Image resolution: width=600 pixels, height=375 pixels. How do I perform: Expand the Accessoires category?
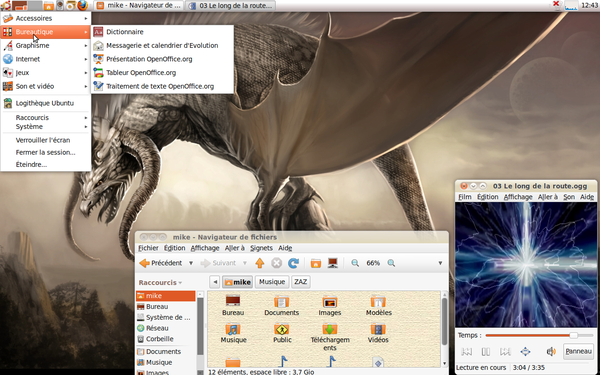46,18
